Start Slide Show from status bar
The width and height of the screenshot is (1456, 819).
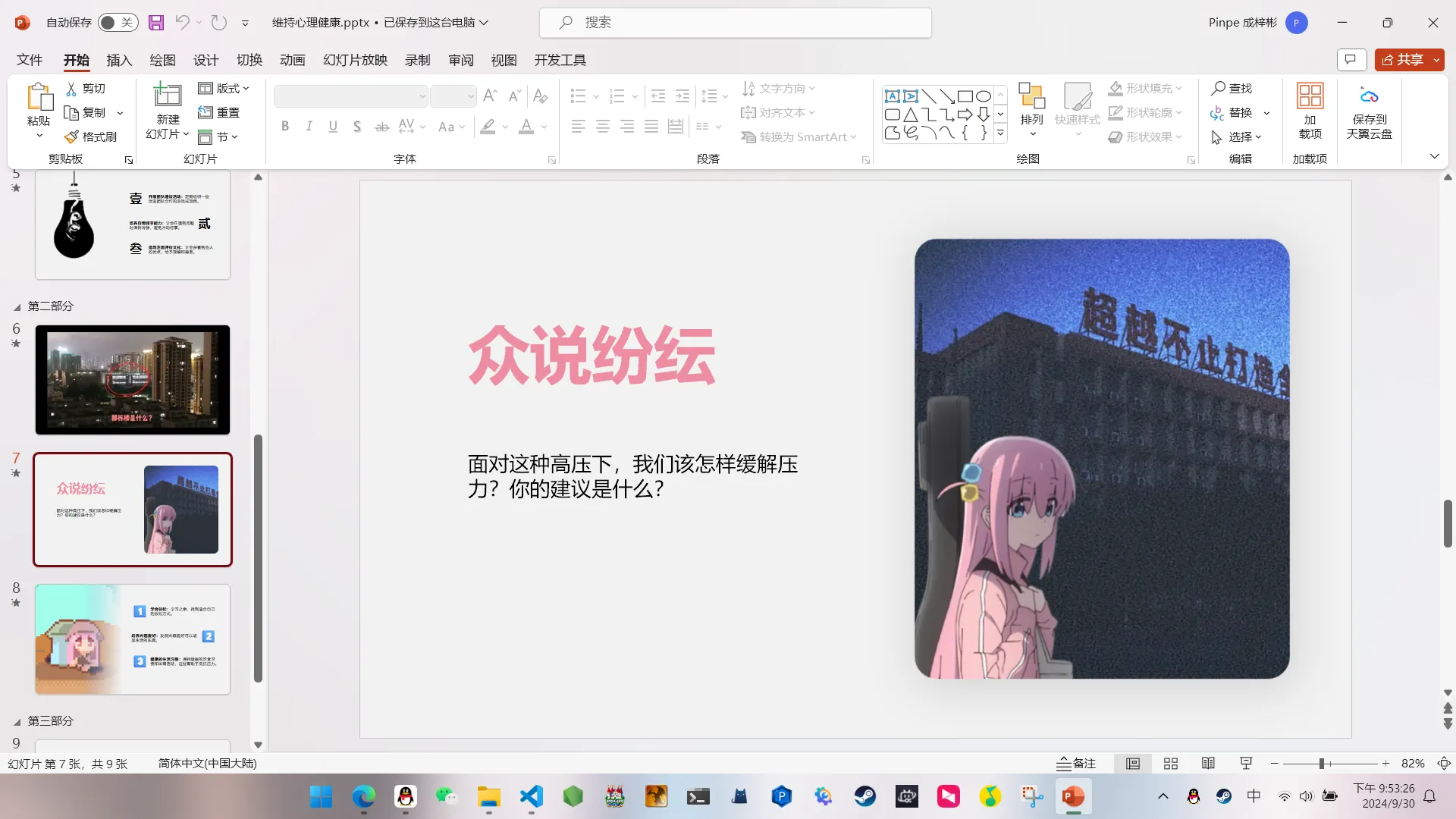click(x=1246, y=764)
